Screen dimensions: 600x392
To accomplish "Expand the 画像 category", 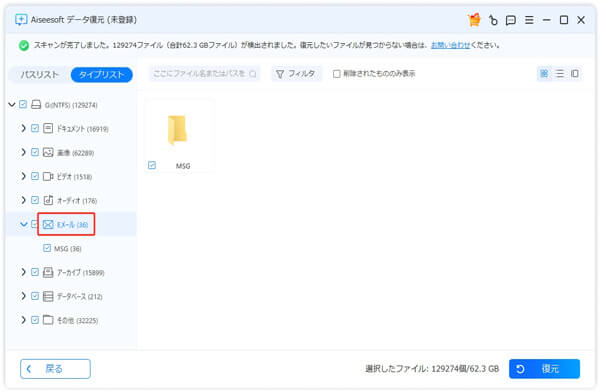I will point(23,152).
